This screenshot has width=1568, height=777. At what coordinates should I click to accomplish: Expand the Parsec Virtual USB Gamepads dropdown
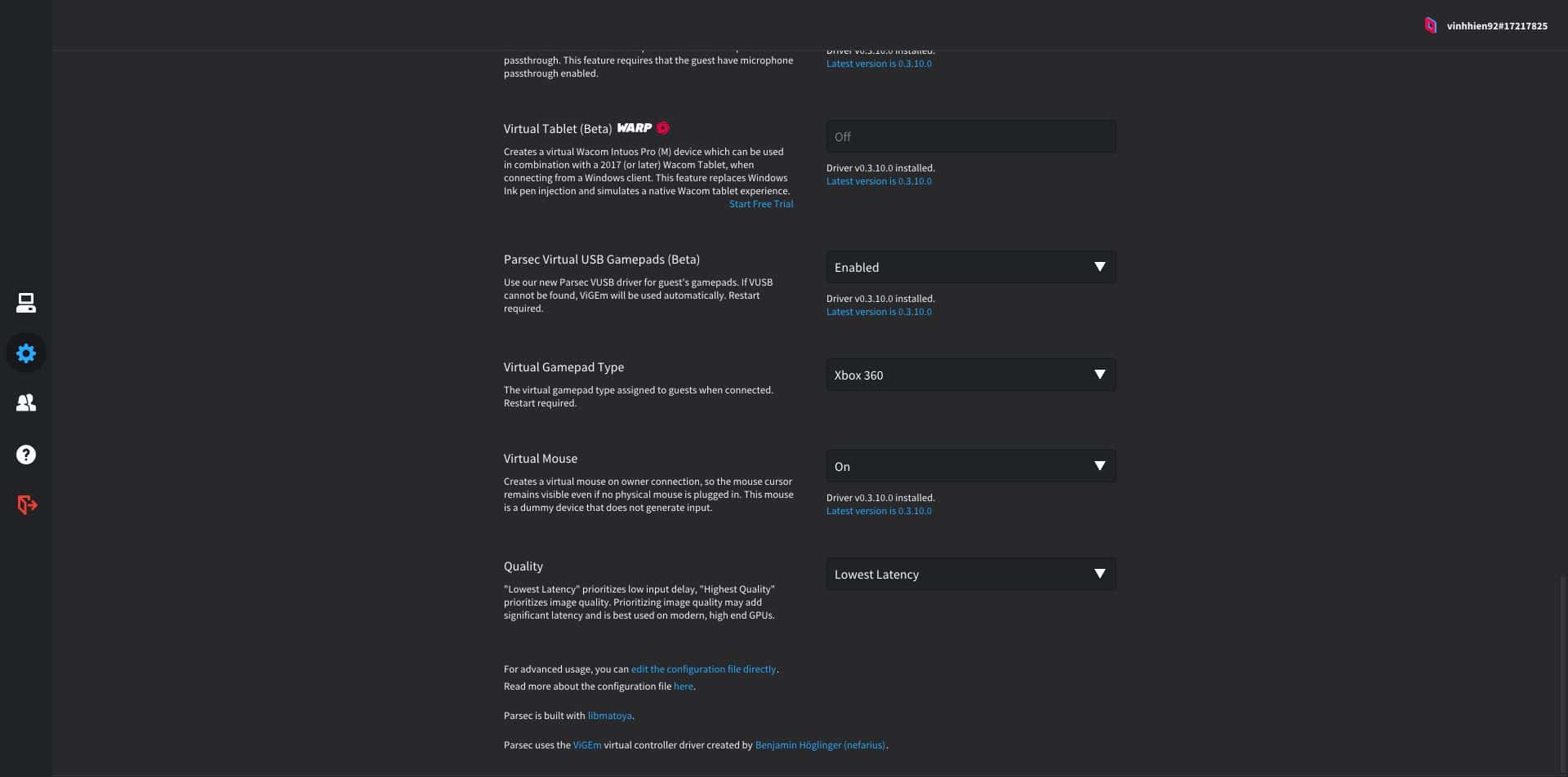tap(970, 267)
